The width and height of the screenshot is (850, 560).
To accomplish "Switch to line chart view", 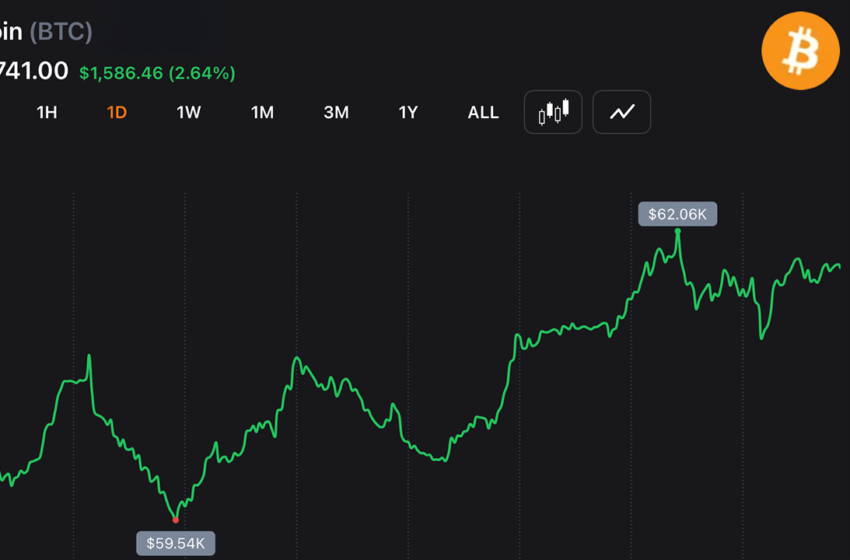I will tap(622, 112).
